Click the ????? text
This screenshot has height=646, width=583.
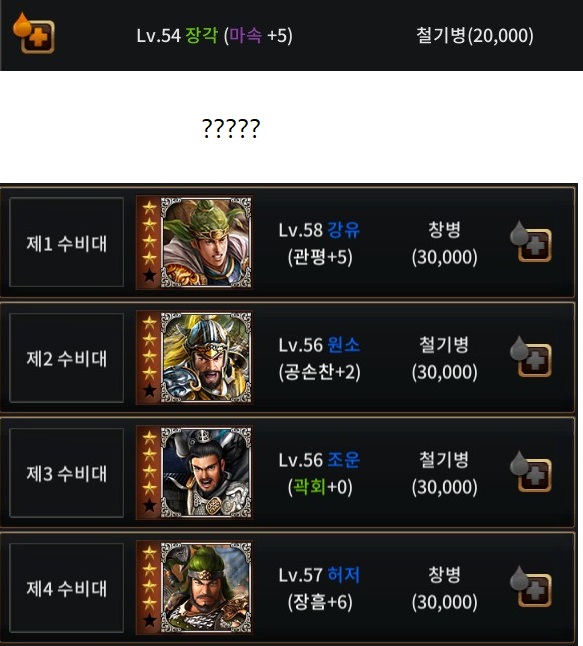[231, 128]
